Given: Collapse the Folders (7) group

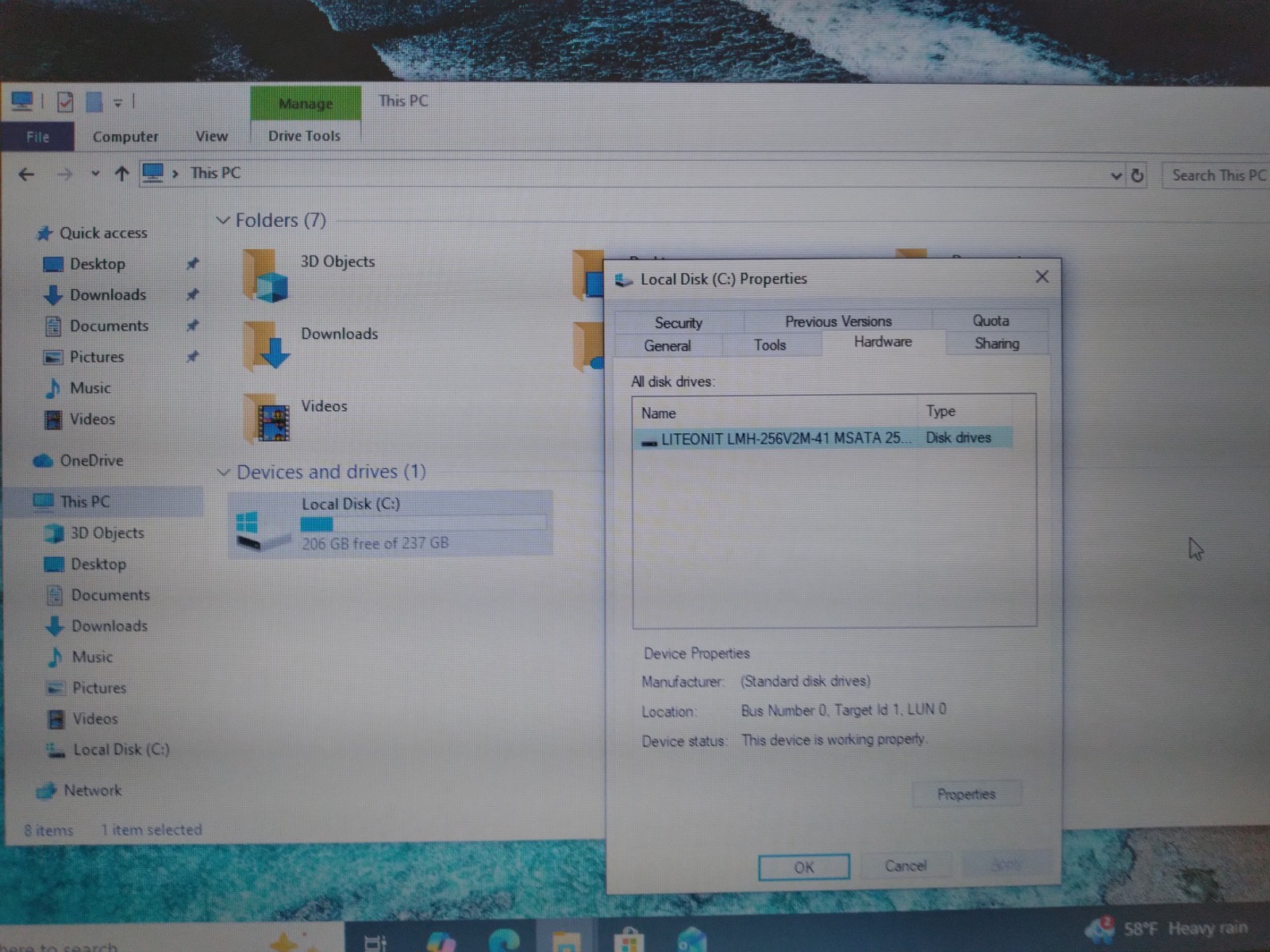Looking at the screenshot, I should pos(223,220).
